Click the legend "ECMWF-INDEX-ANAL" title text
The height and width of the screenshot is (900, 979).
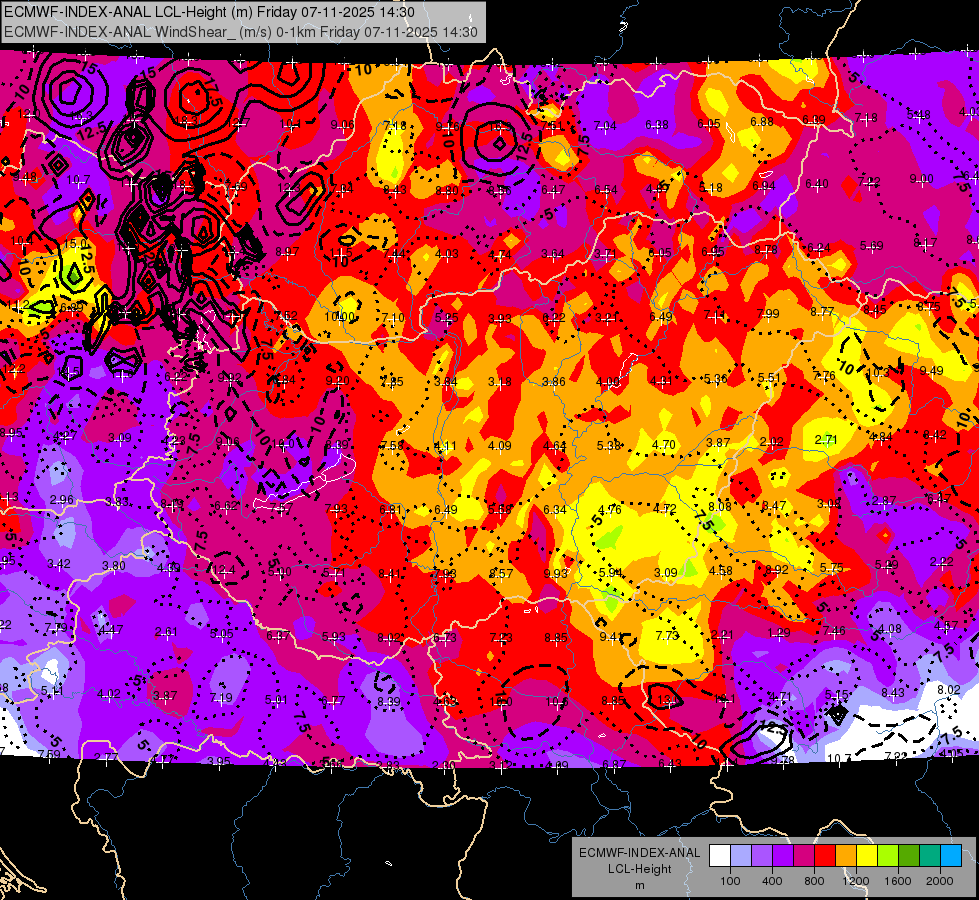639,853
